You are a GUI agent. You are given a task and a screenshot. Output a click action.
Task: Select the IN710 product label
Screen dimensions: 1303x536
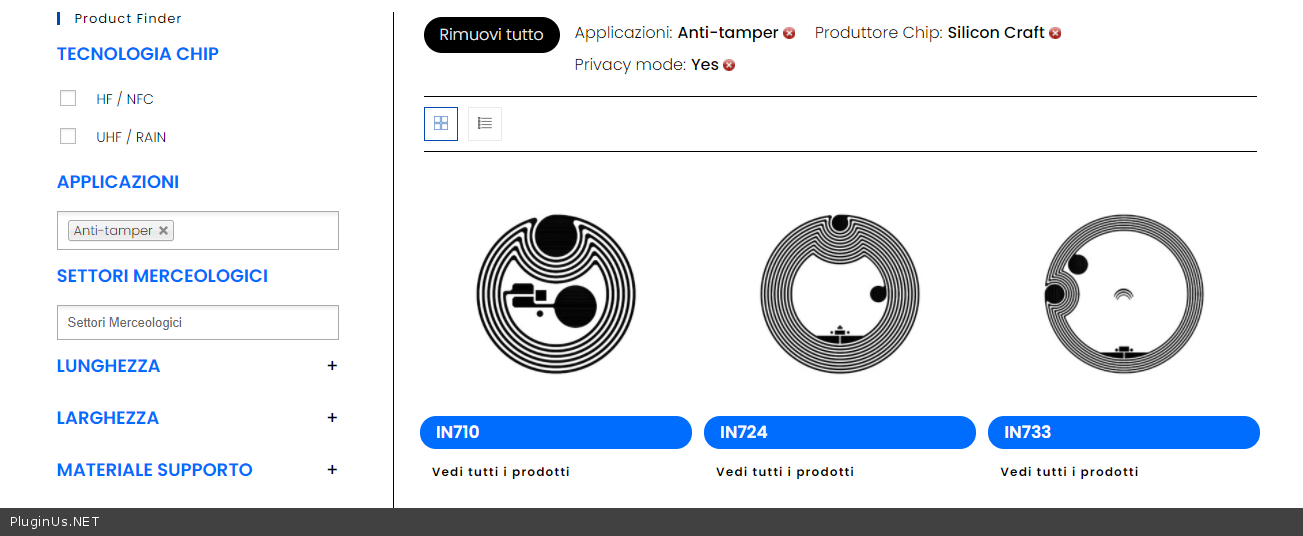click(556, 433)
